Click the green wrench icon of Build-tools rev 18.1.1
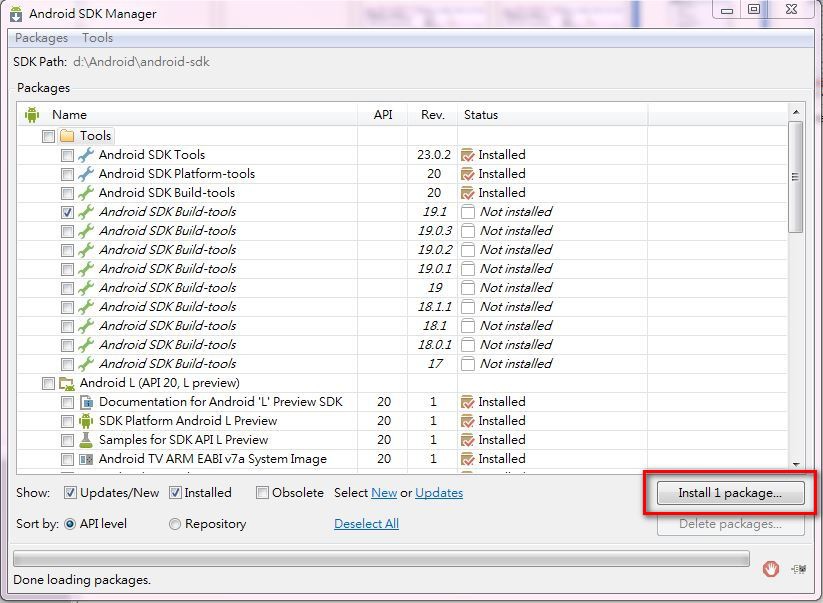 tap(86, 307)
